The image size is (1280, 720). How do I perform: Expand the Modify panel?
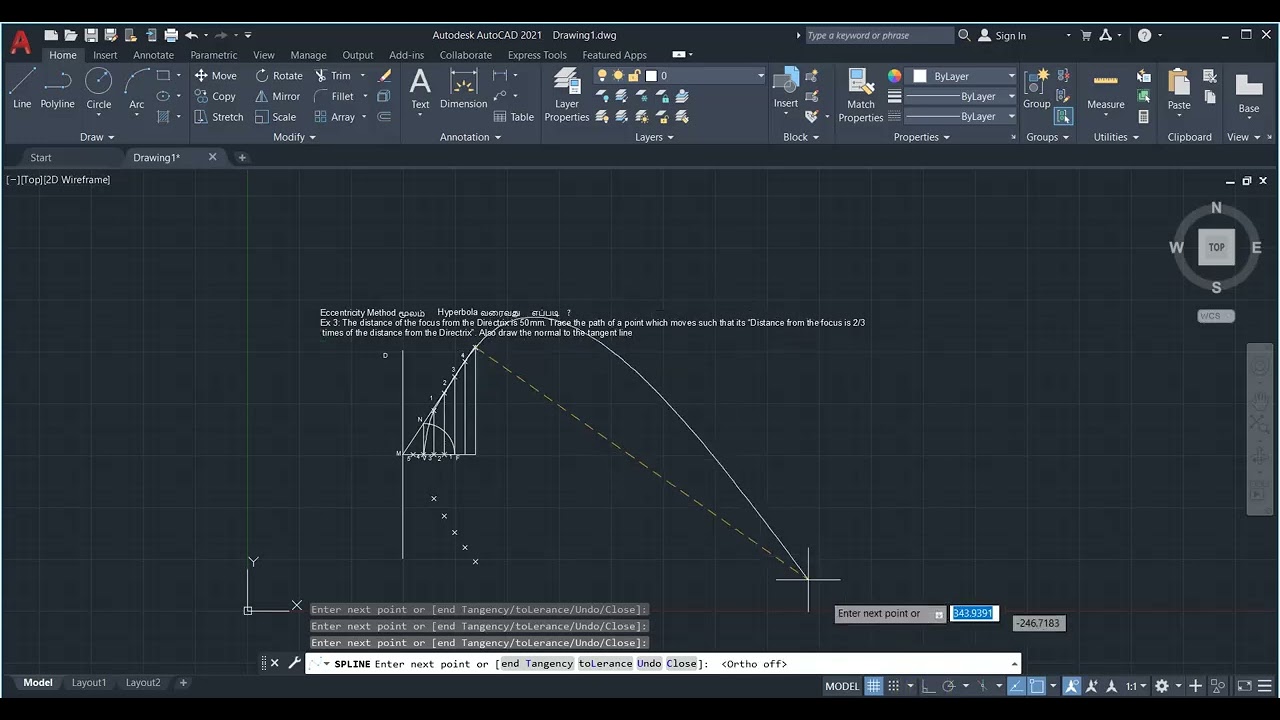click(295, 137)
